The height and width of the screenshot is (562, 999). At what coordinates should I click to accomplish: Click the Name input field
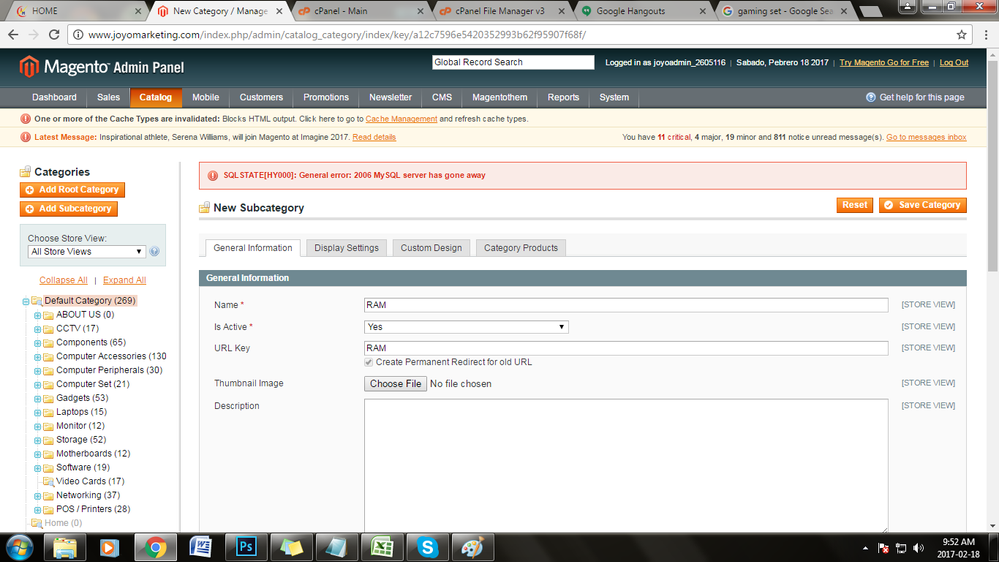tap(626, 305)
